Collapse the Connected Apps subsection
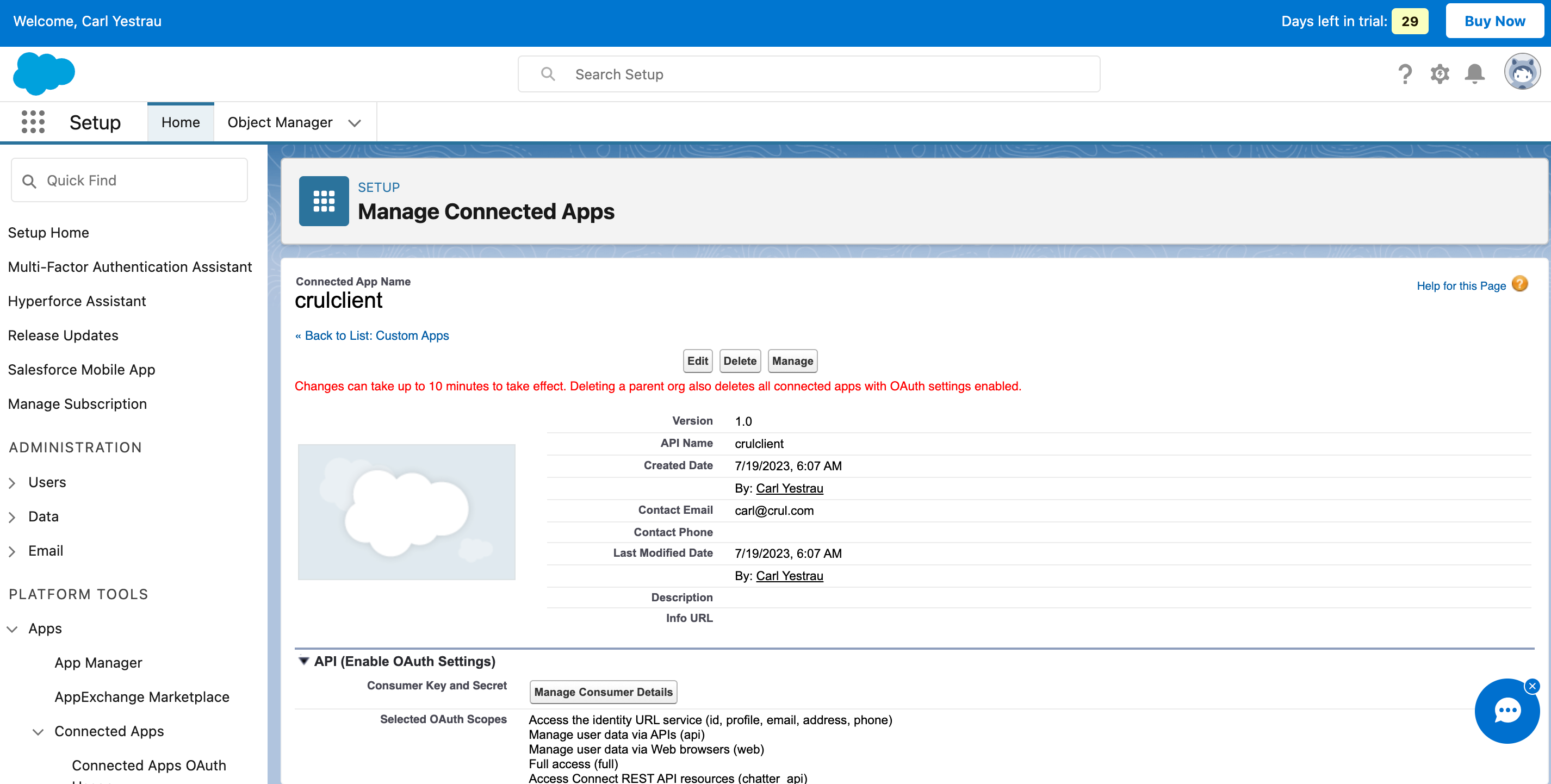The image size is (1551, 784). pos(38,732)
